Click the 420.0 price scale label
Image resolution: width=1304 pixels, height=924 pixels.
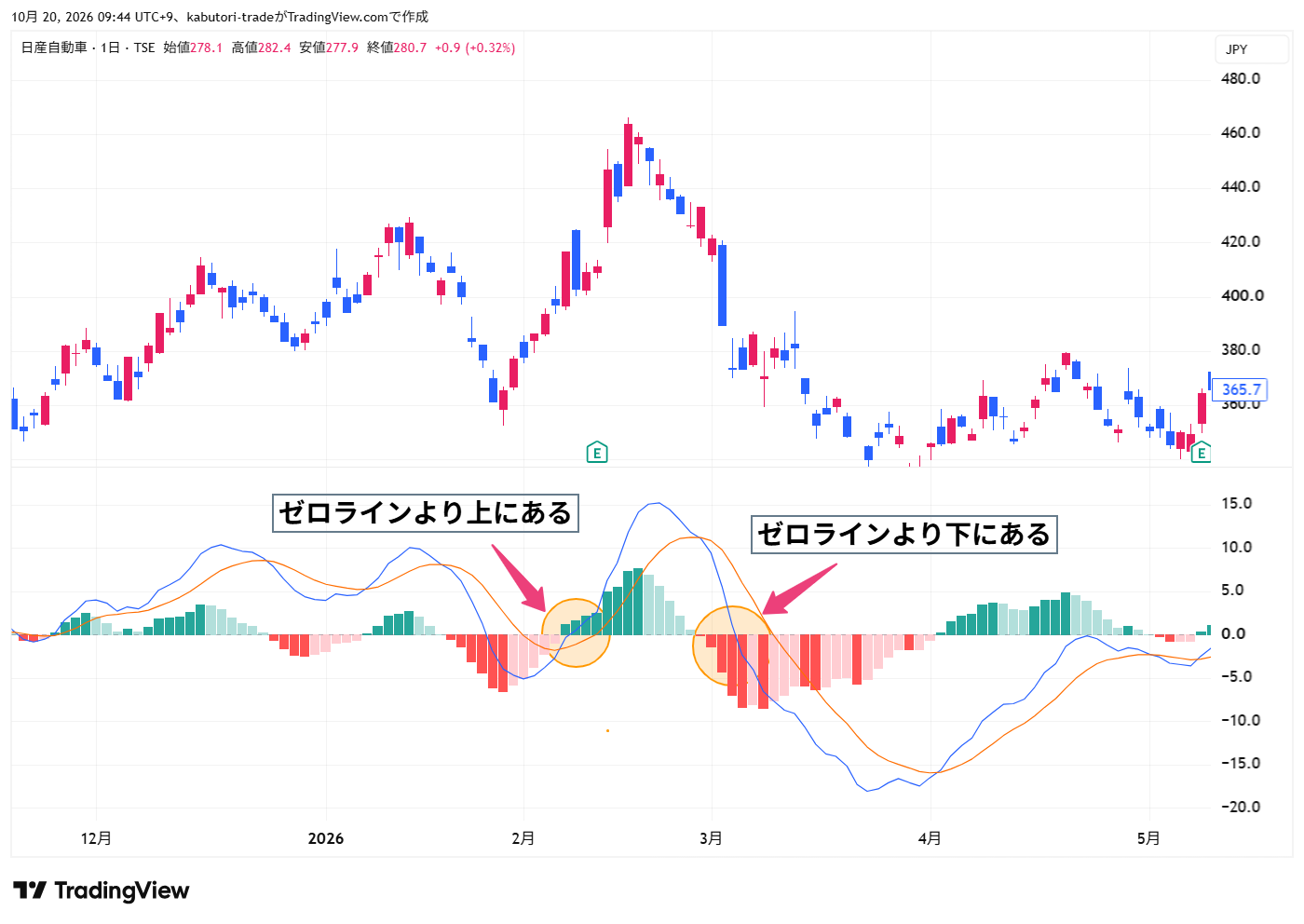1241,241
